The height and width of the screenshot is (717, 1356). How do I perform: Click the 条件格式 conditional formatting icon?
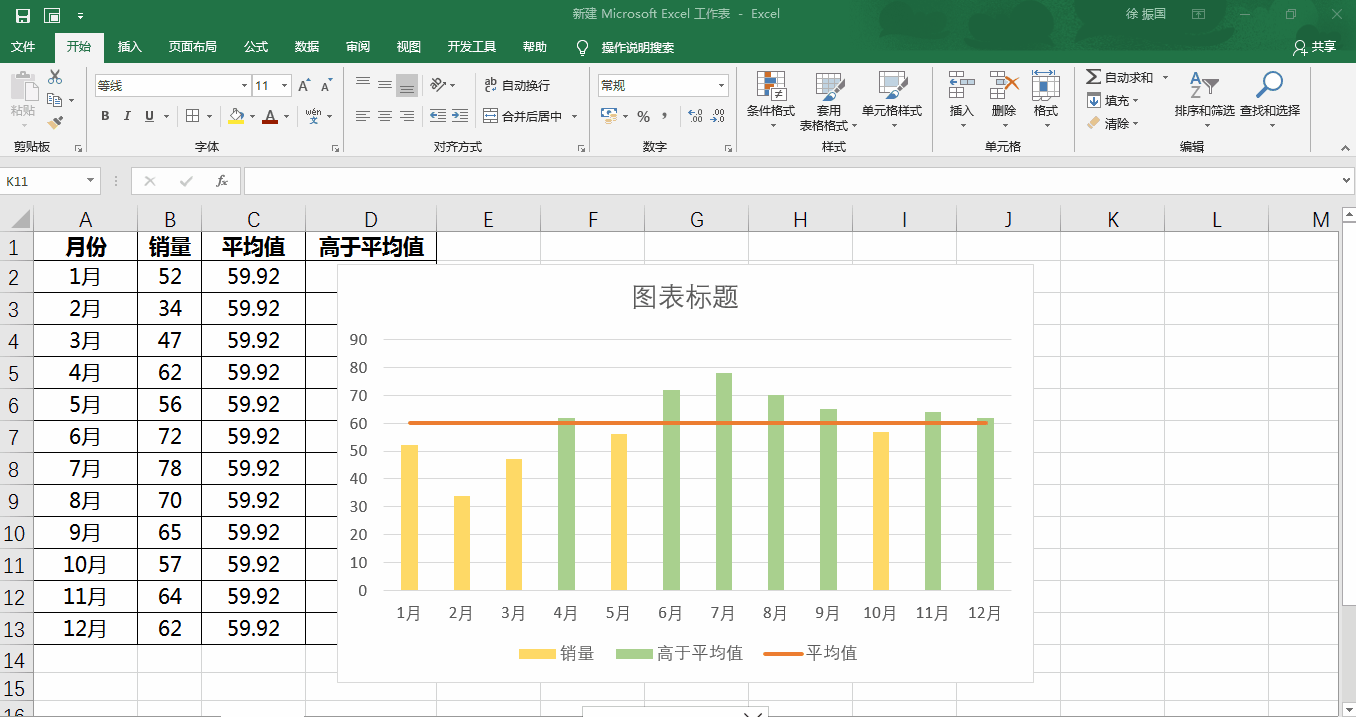click(770, 86)
